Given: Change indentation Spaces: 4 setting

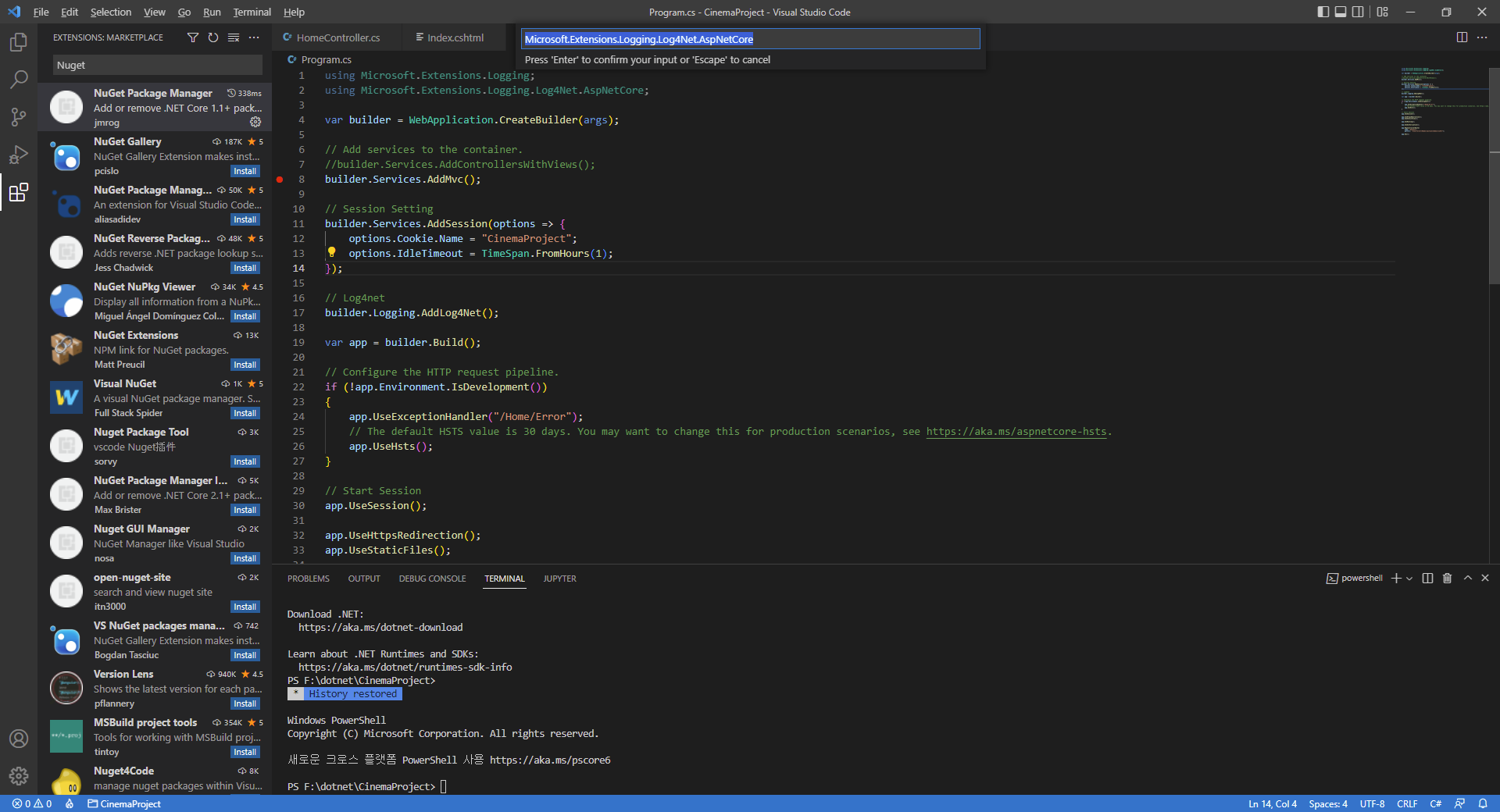Looking at the screenshot, I should (x=1328, y=803).
